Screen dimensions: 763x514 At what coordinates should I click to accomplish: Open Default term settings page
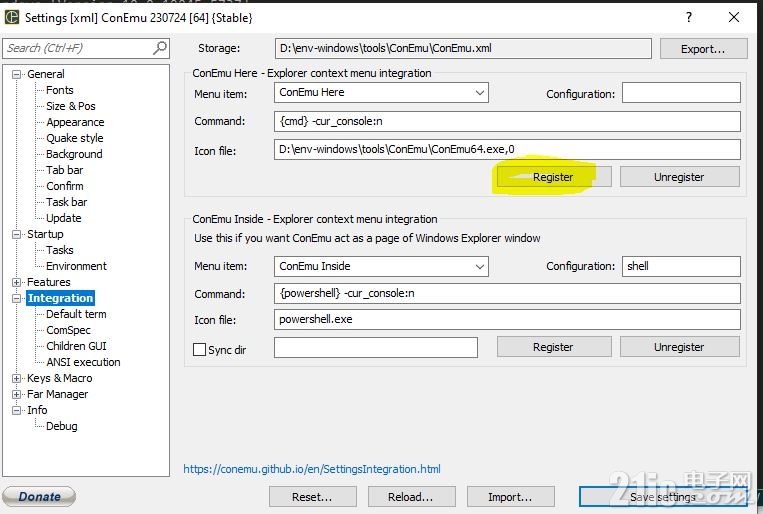[x=76, y=314]
